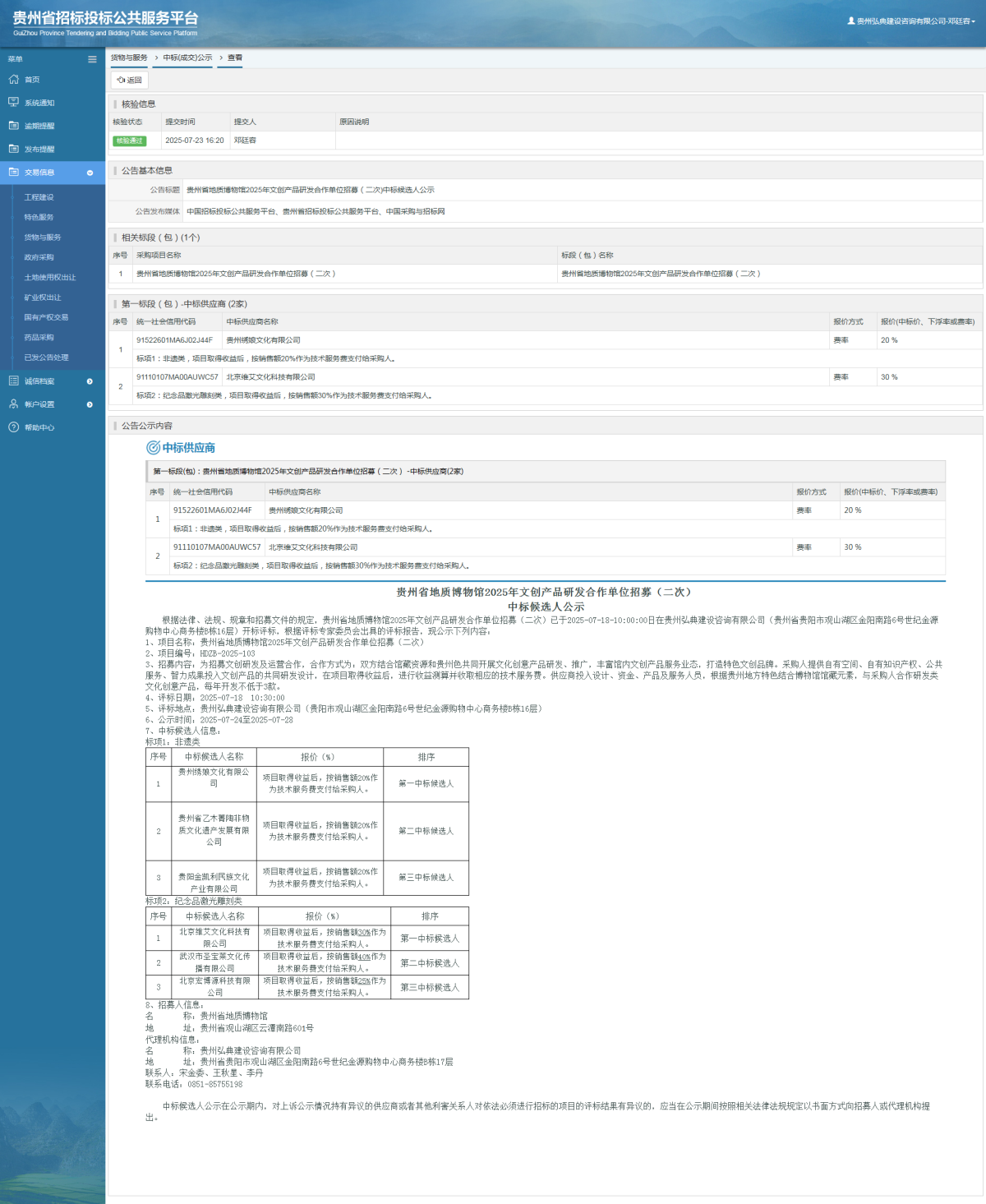Screen dimensions: 986x1204
Task: Click the green 核验通过 status badge
Action: [129, 141]
